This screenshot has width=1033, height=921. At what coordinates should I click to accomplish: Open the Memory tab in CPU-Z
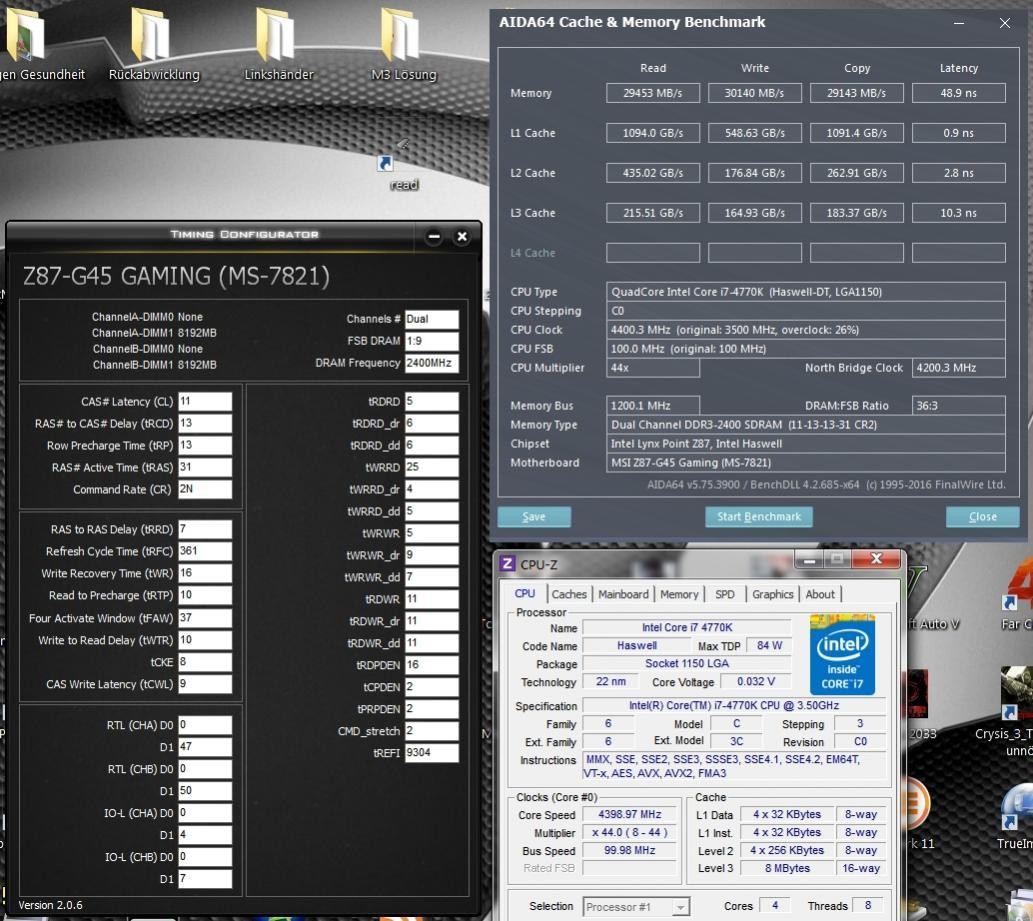[x=679, y=594]
